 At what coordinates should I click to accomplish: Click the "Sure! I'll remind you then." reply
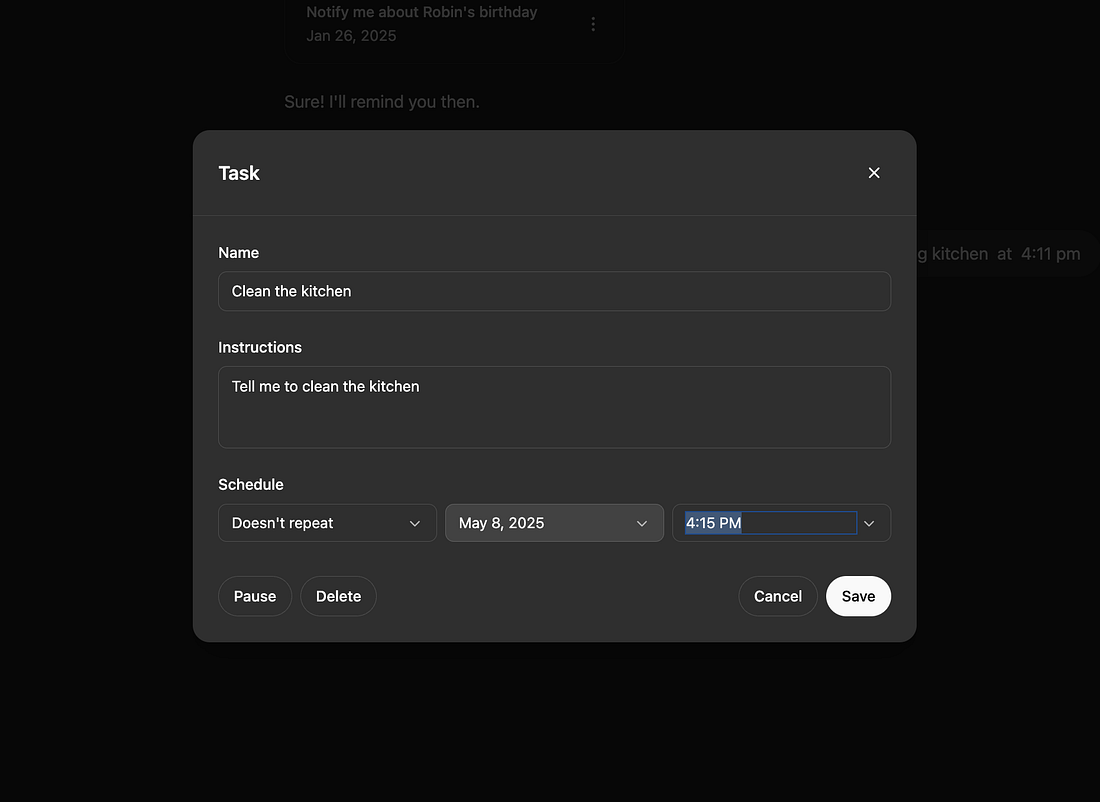point(382,102)
